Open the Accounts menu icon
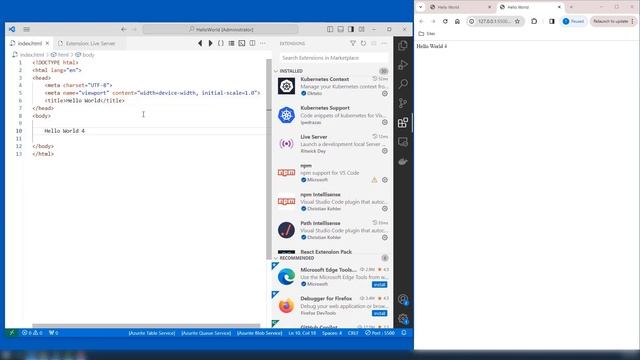This screenshot has height=360, width=640. tap(403, 300)
